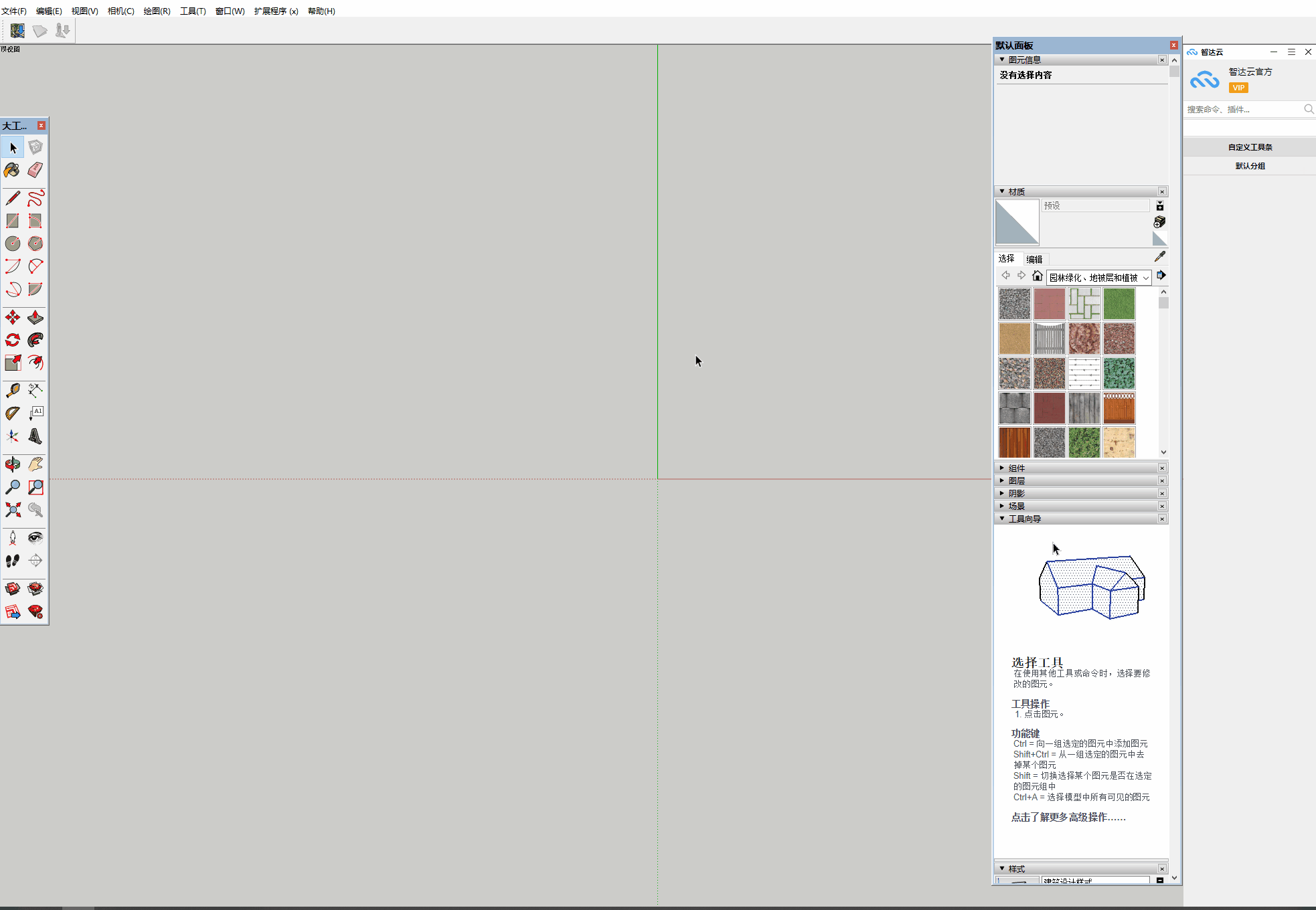Choose the Rectangle tool

pyautogui.click(x=12, y=221)
